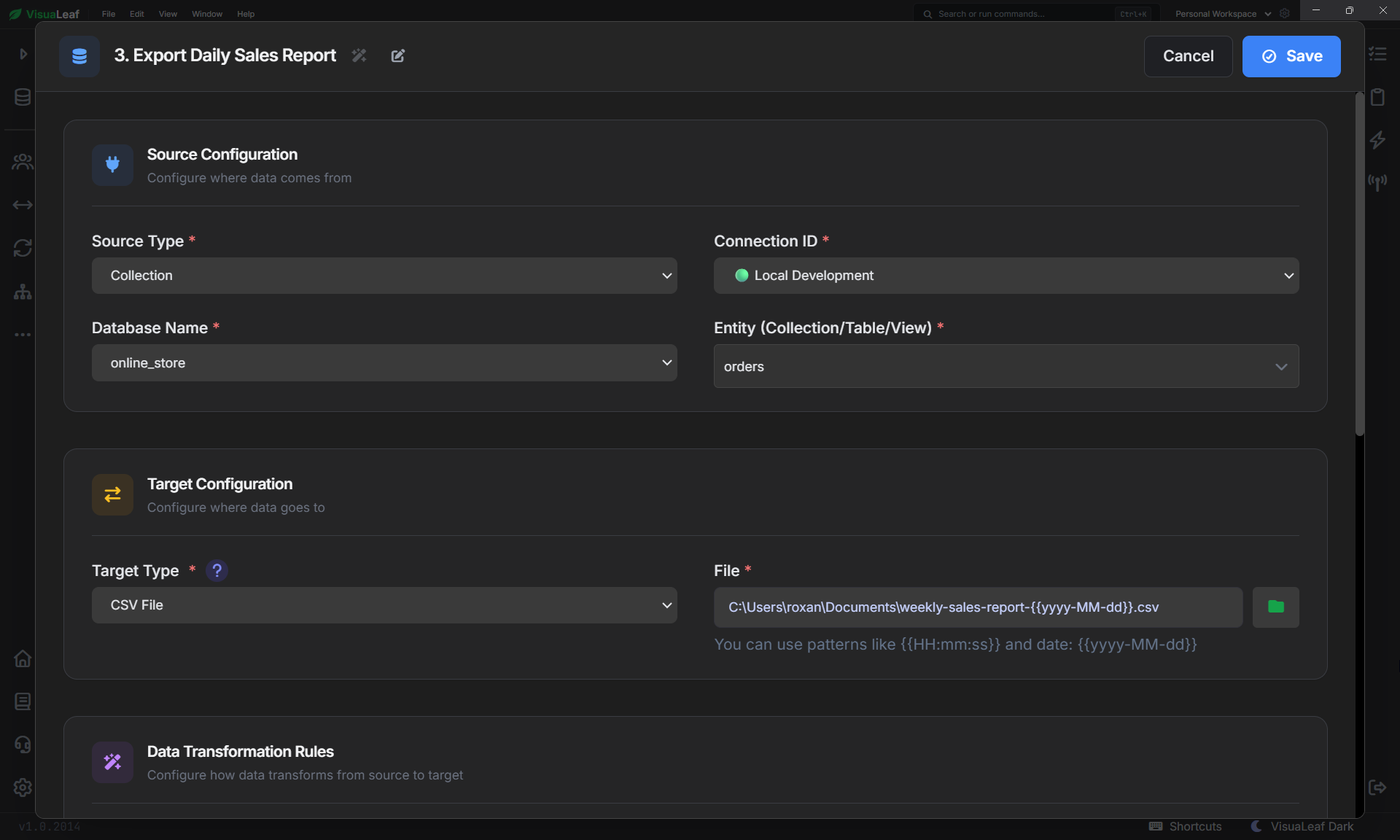The height and width of the screenshot is (840, 1400).
Task: Click broadcast antenna icon in right sidebar
Action: coord(1377,182)
